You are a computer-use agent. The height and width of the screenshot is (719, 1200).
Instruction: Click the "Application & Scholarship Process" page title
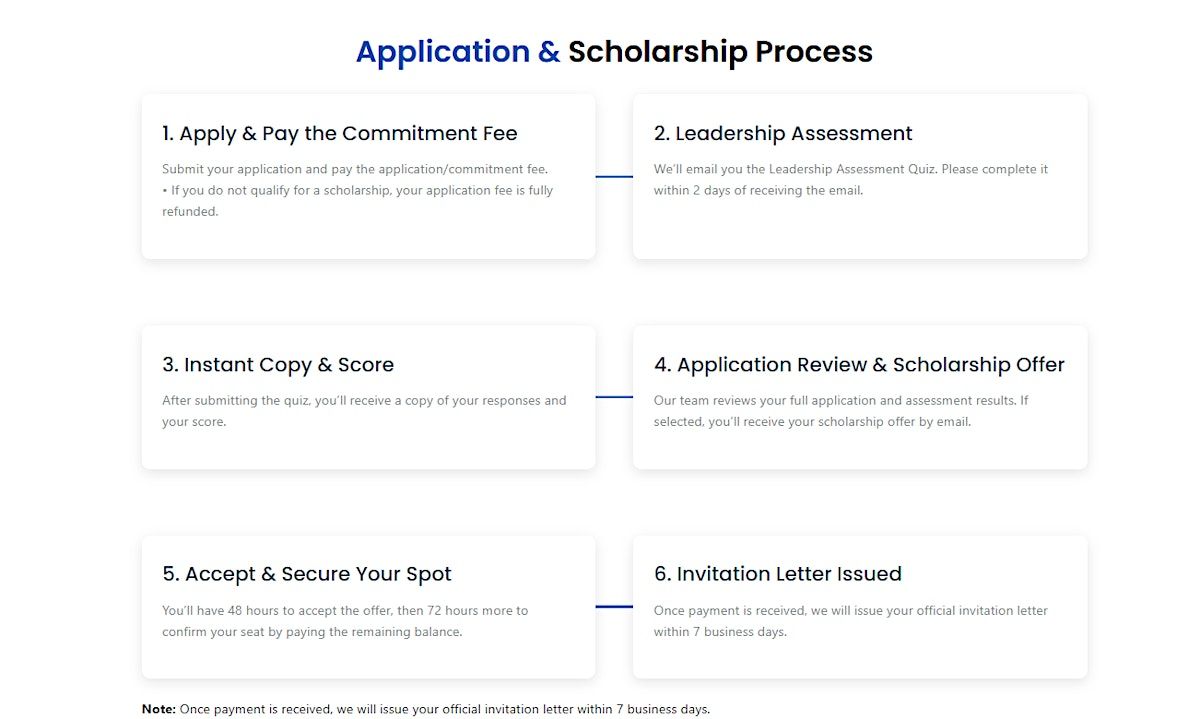pyautogui.click(x=614, y=52)
